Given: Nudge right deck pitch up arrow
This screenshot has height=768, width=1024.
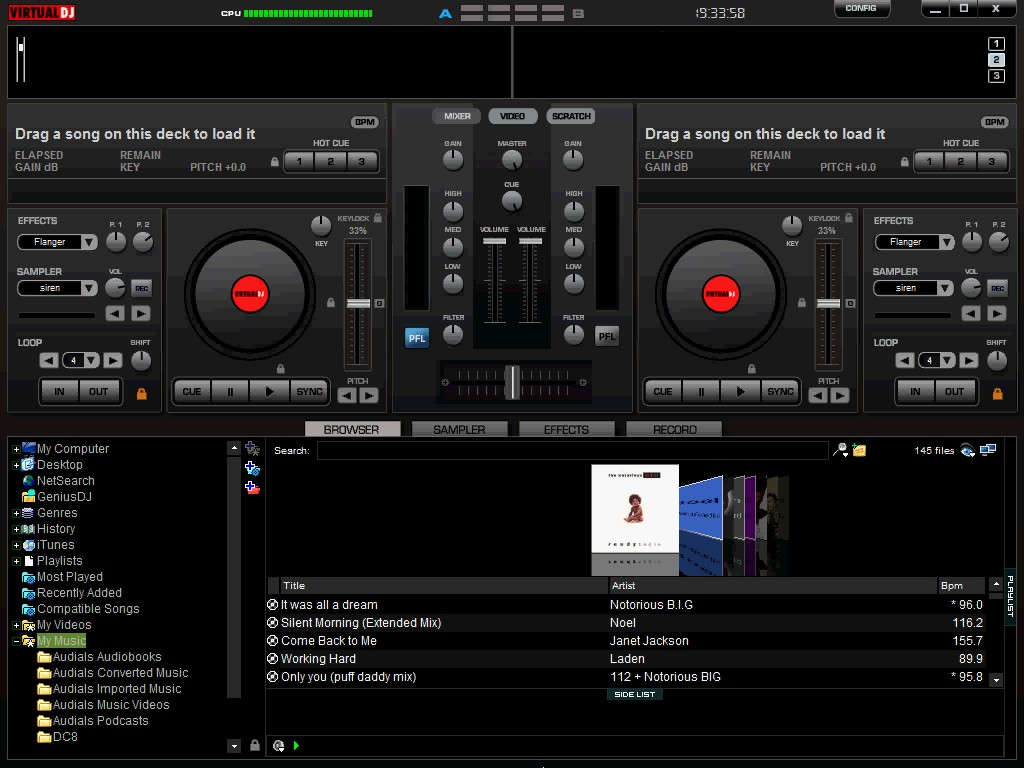Looking at the screenshot, I should [840, 395].
